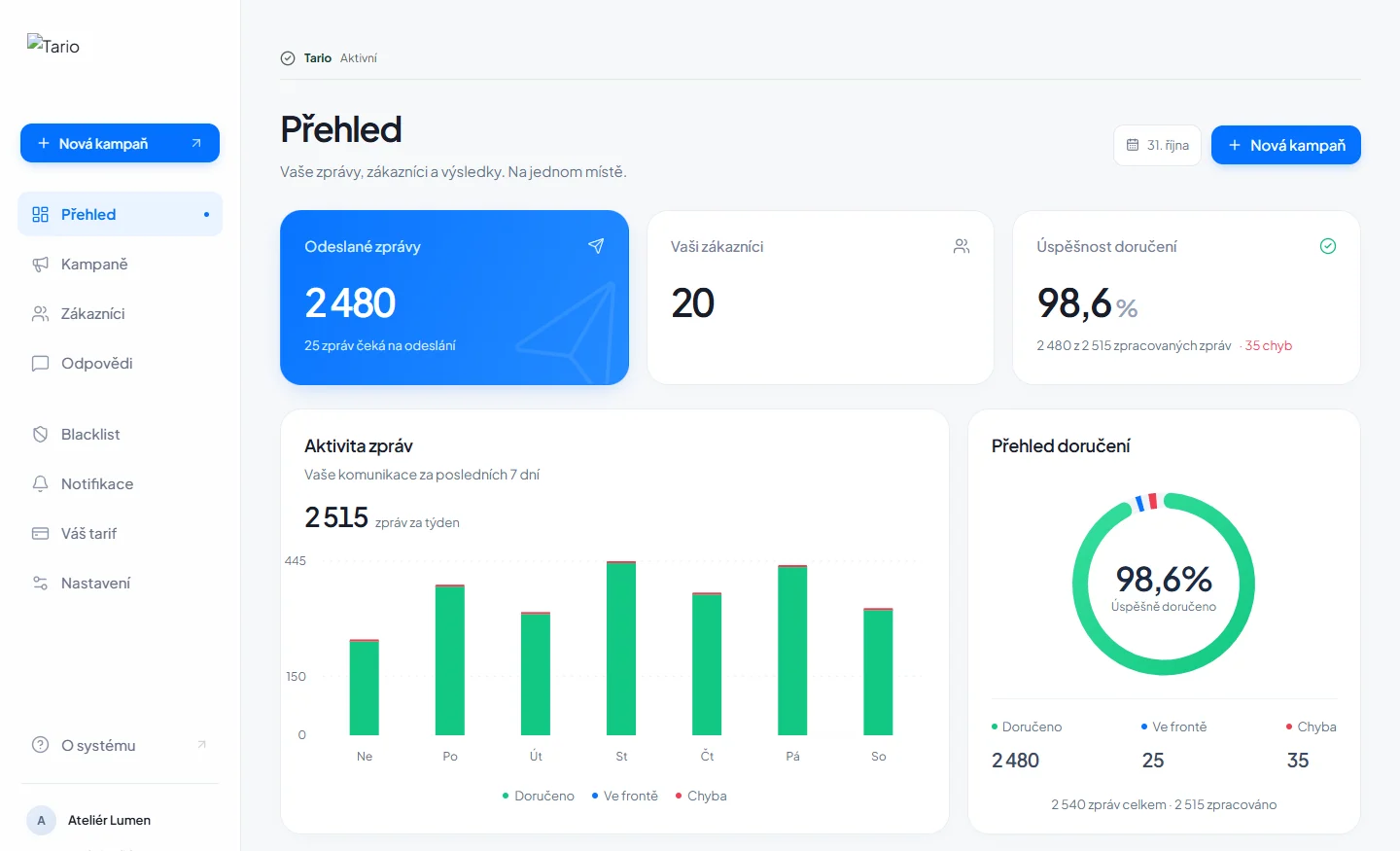Click the Notifikace bell icon
The height and width of the screenshot is (851, 1400).
point(40,483)
